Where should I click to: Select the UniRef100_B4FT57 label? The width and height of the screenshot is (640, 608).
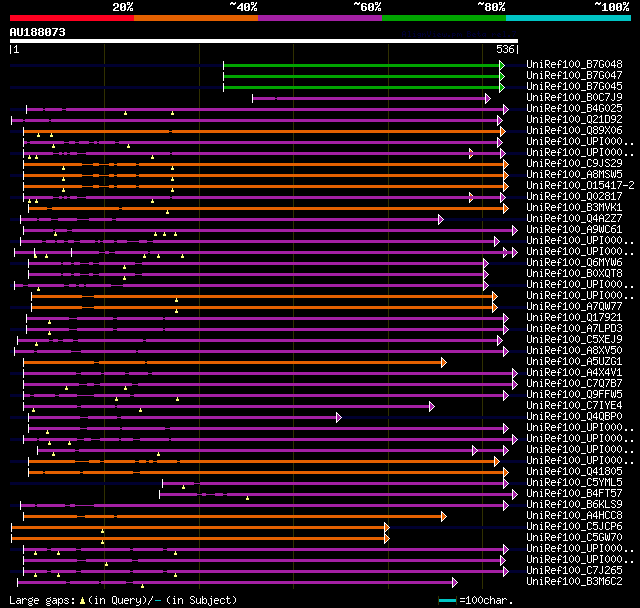point(574,494)
